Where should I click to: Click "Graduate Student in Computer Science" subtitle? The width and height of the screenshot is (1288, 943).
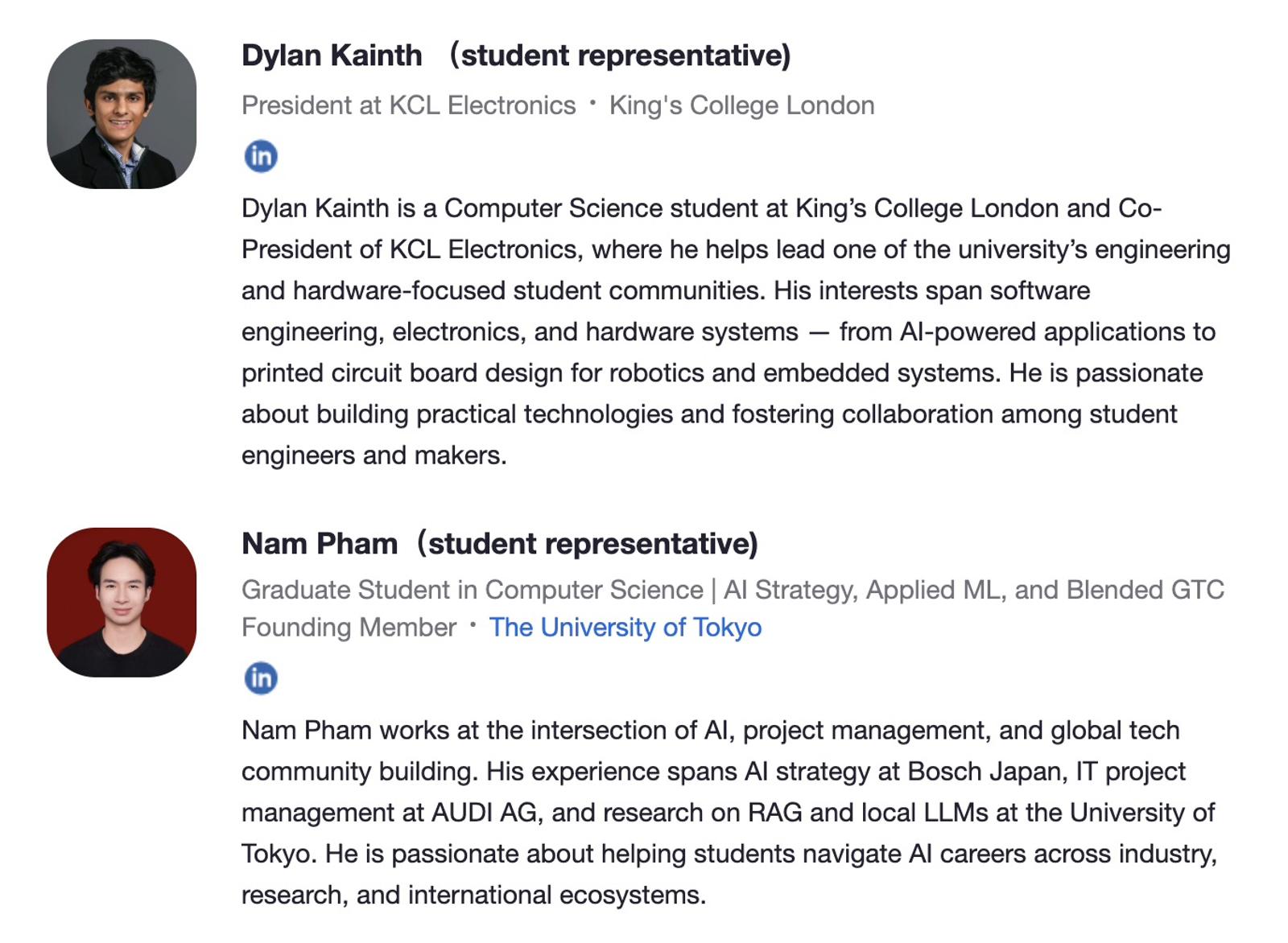point(472,590)
